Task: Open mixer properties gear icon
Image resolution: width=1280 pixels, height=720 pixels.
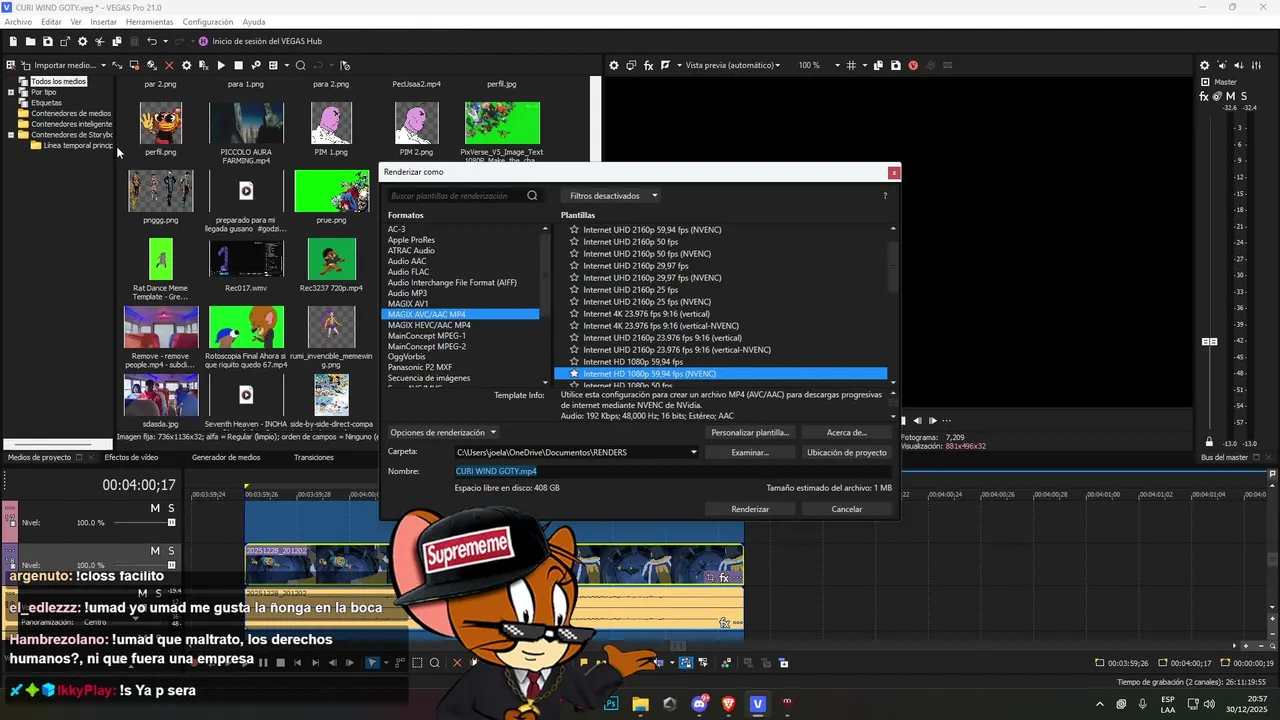Action: [x=1204, y=65]
